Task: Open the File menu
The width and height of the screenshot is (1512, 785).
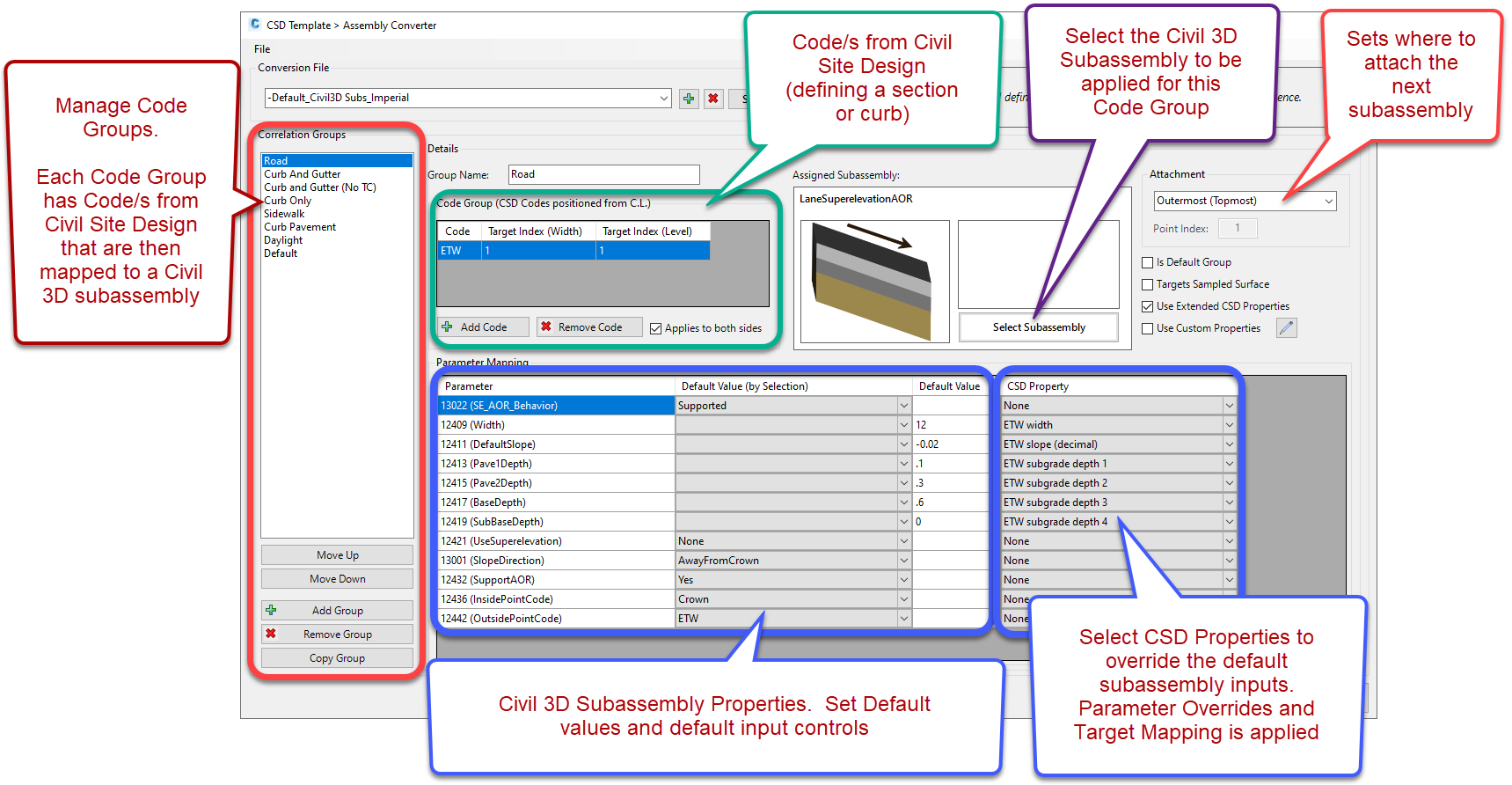Action: (x=262, y=49)
